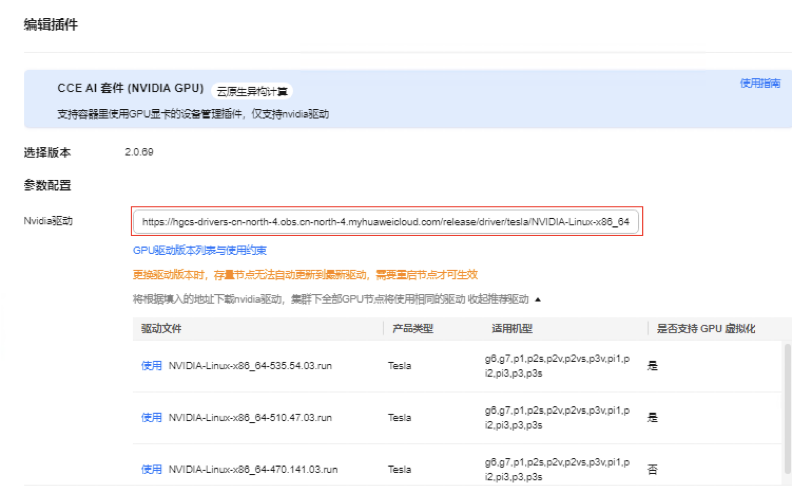The width and height of the screenshot is (792, 492).
Task: Click Tesla cell in 470.141.03 row
Action: point(400,469)
